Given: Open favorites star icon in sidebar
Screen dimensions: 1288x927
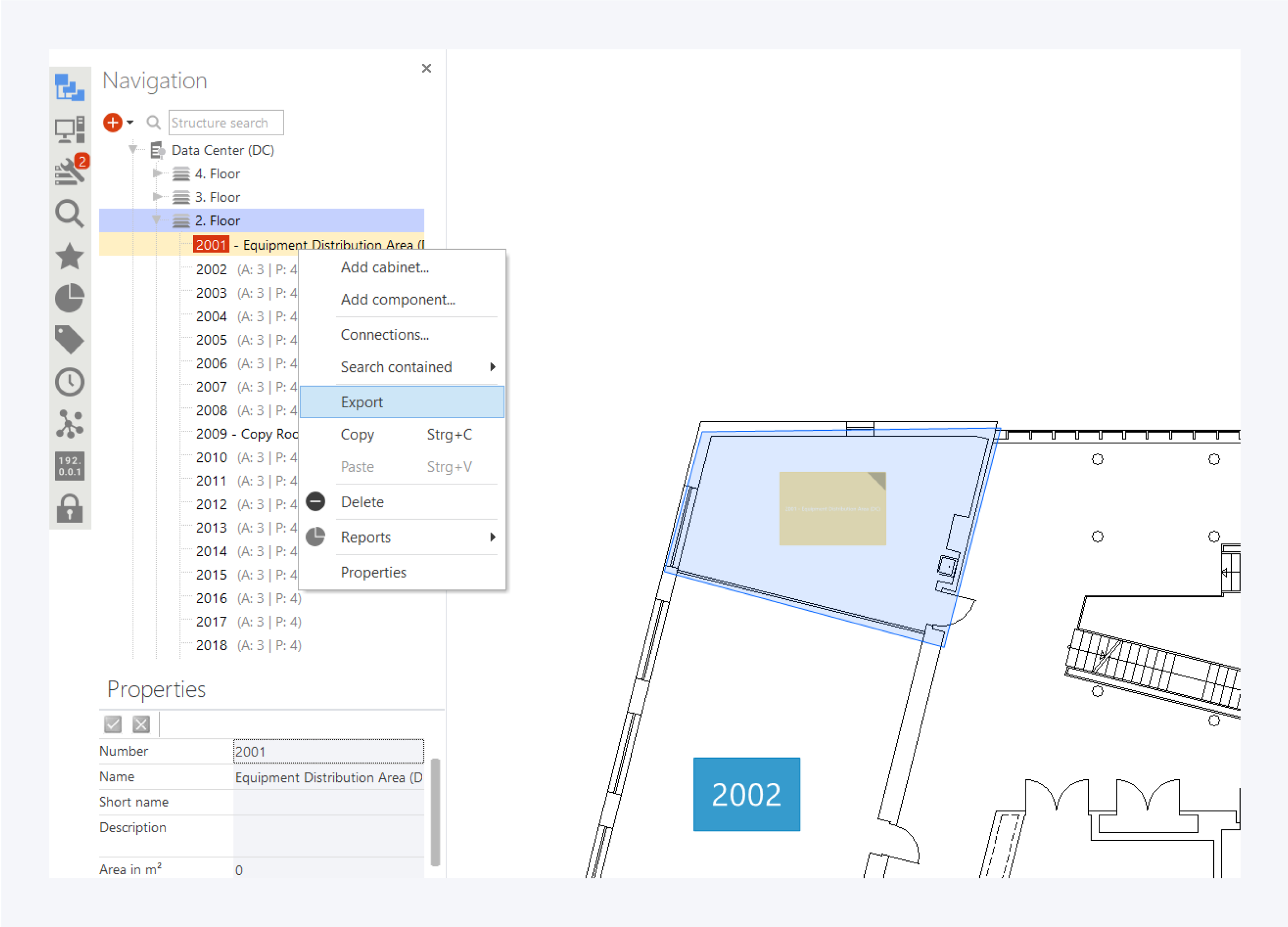Looking at the screenshot, I should (69, 256).
